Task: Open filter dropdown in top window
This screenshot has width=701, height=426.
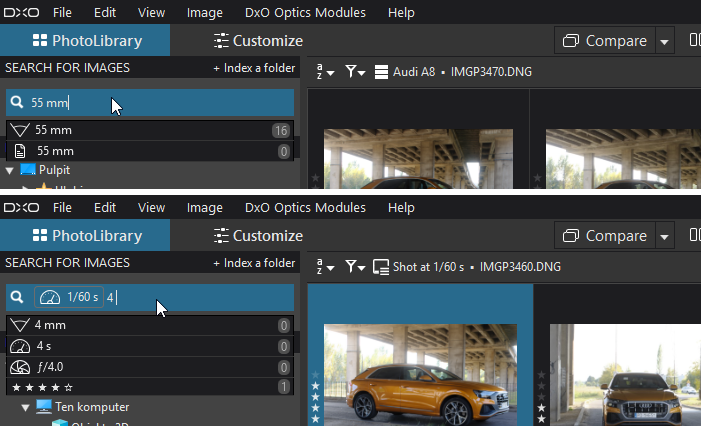Action: tap(355, 72)
